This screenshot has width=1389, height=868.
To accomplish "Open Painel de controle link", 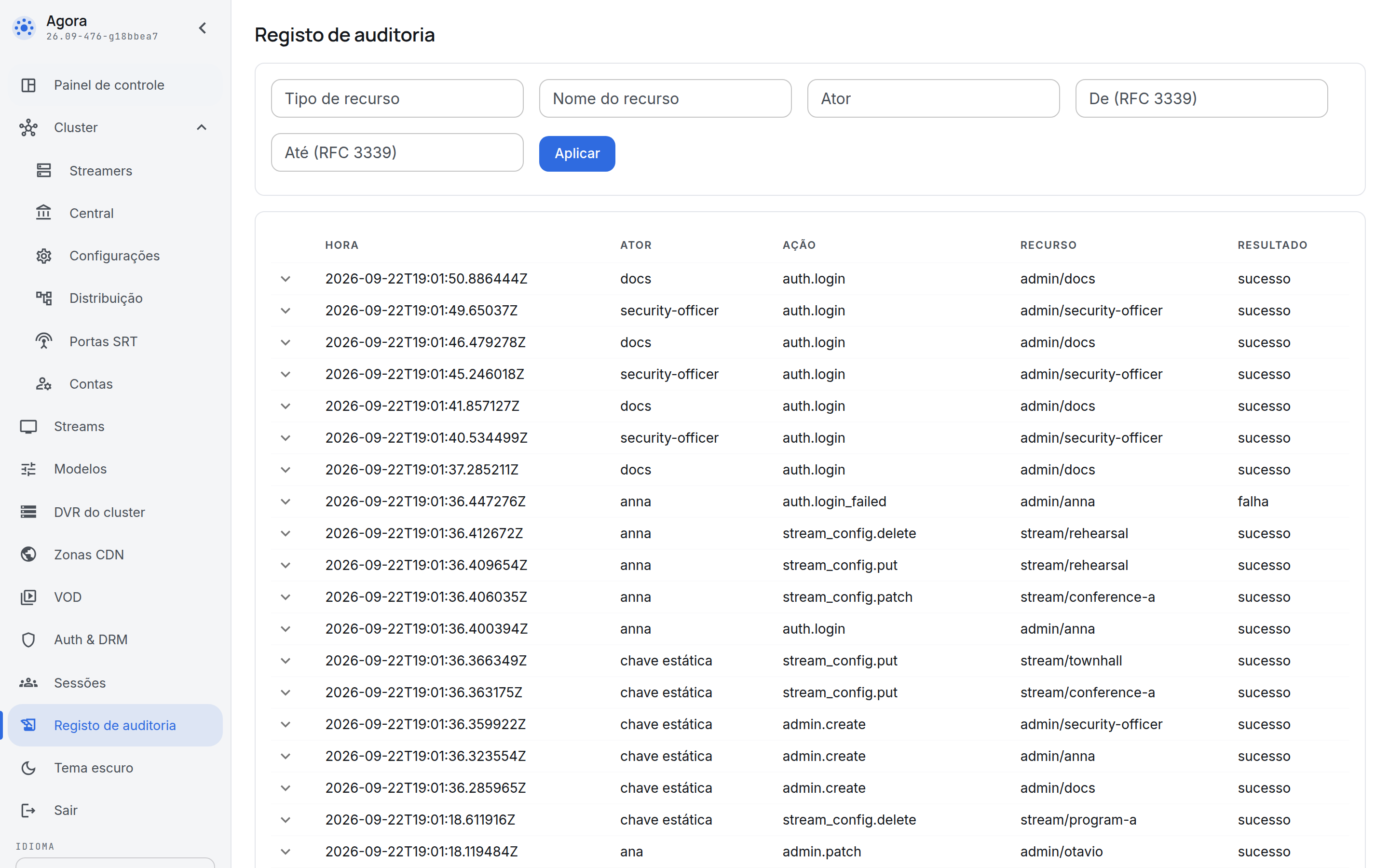I will click(115, 85).
